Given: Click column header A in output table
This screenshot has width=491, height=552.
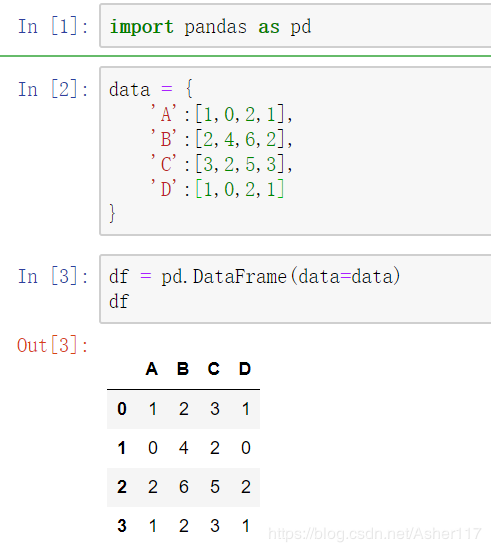Looking at the screenshot, I should coord(152,369).
